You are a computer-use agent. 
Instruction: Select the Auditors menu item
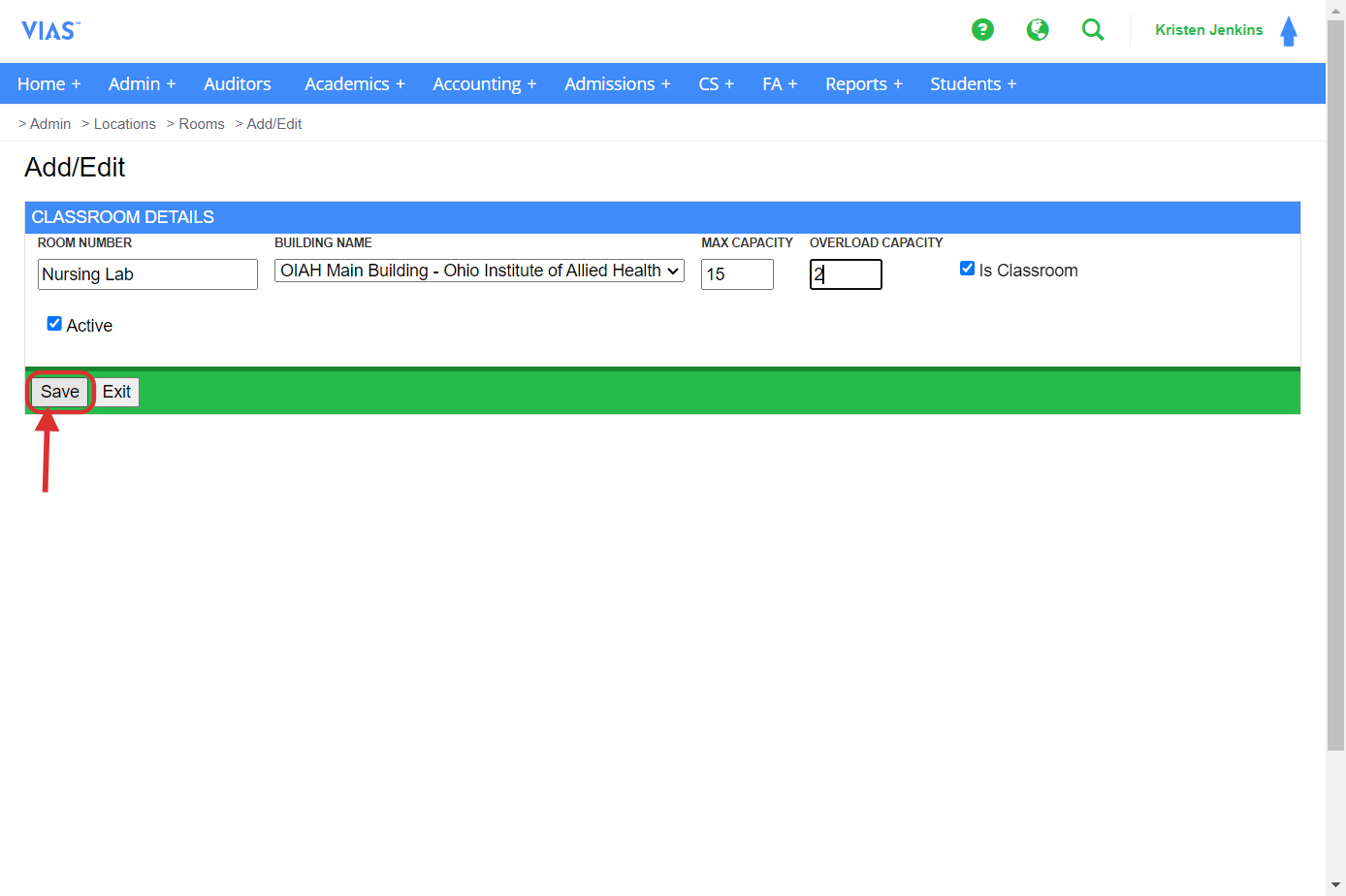click(x=238, y=84)
